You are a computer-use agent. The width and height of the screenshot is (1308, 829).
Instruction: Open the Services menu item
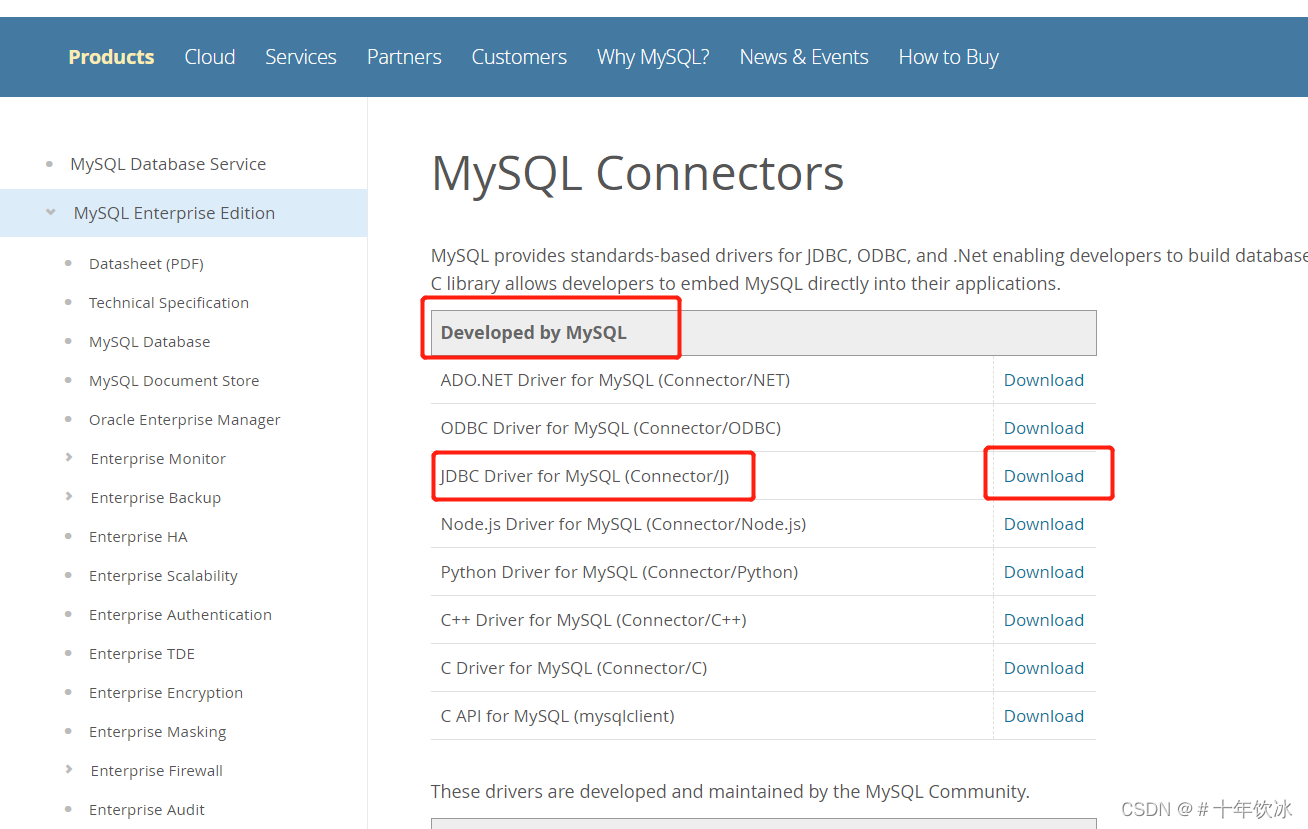point(301,57)
